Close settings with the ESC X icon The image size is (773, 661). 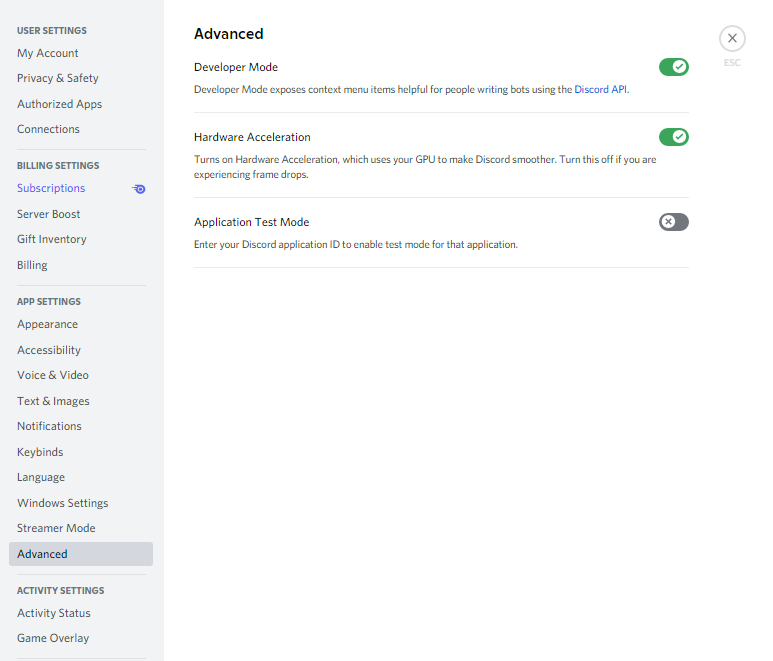tap(732, 39)
